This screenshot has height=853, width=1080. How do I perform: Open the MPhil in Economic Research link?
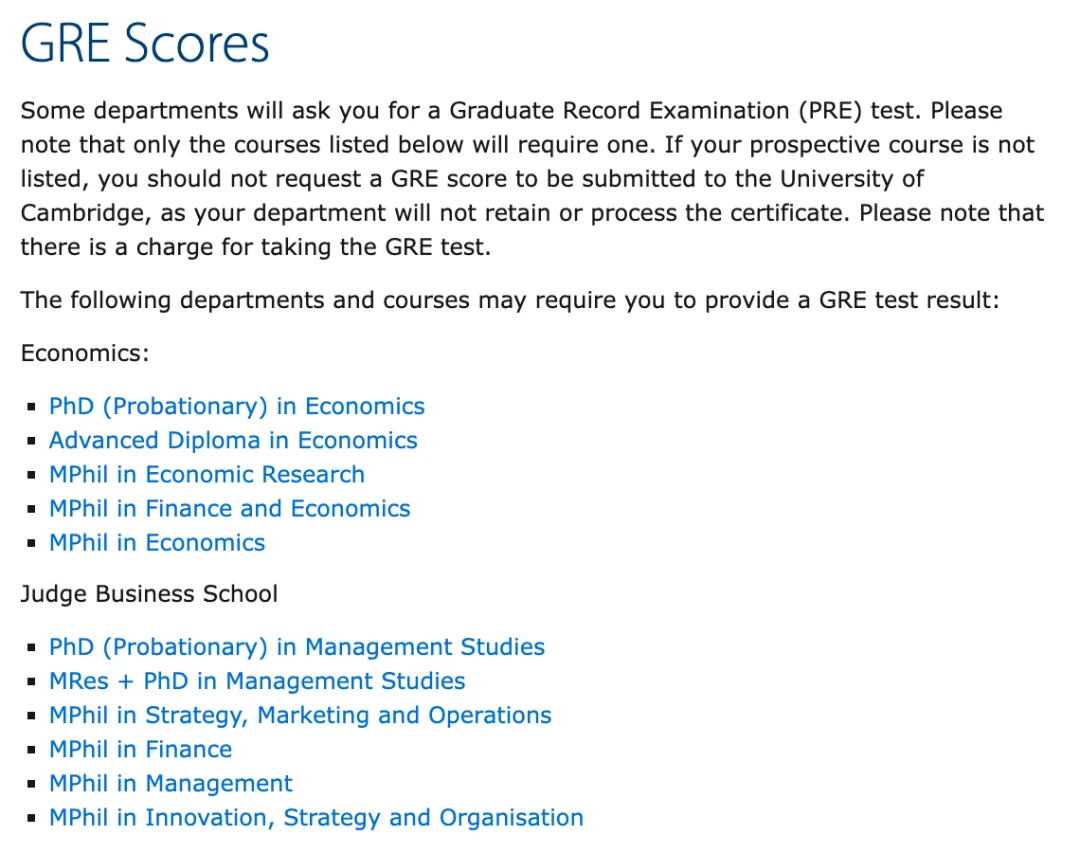coord(207,474)
